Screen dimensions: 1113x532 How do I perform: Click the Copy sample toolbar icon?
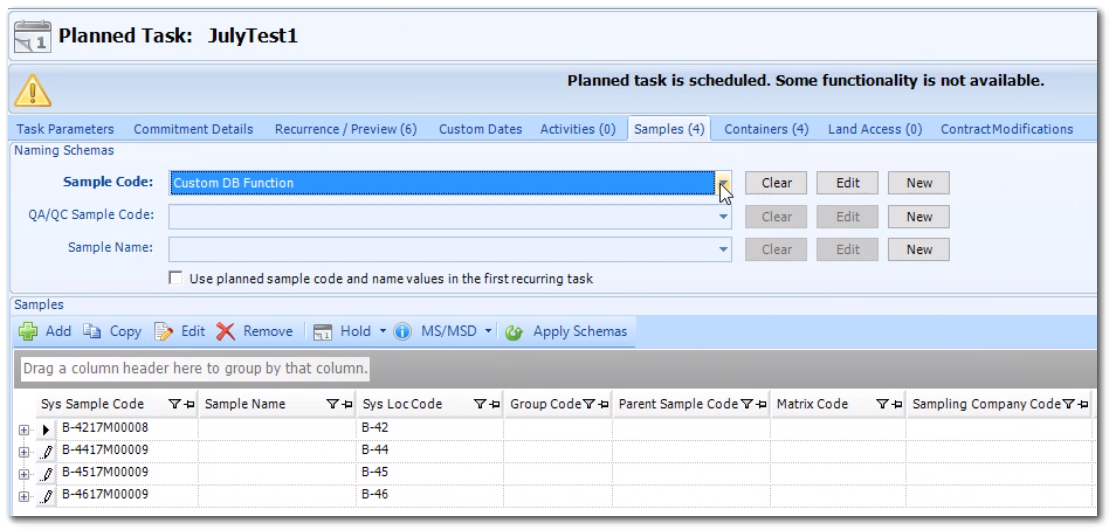coord(92,332)
